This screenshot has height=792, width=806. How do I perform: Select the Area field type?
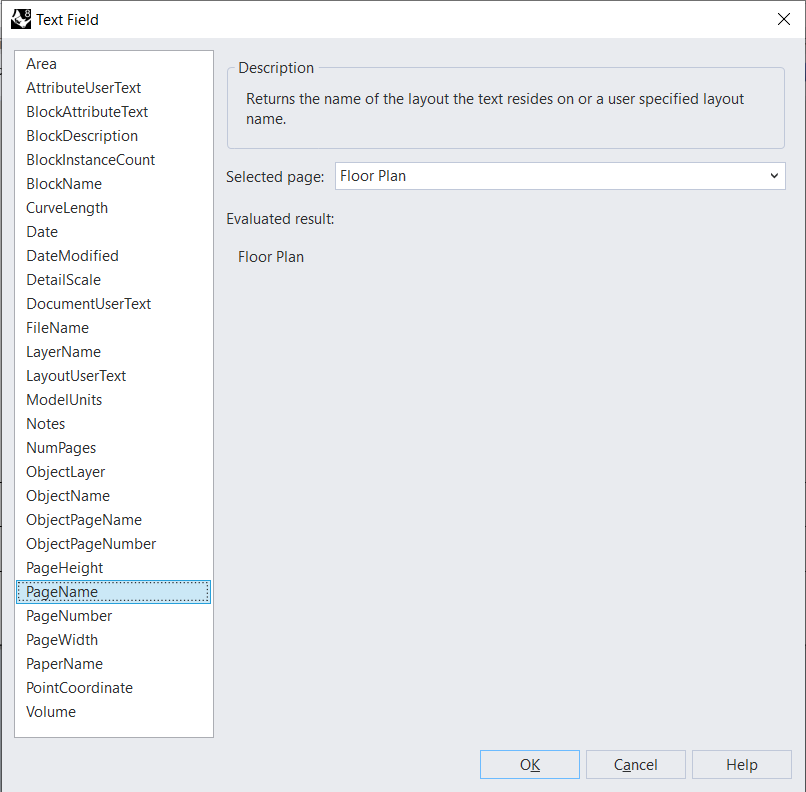click(x=42, y=64)
